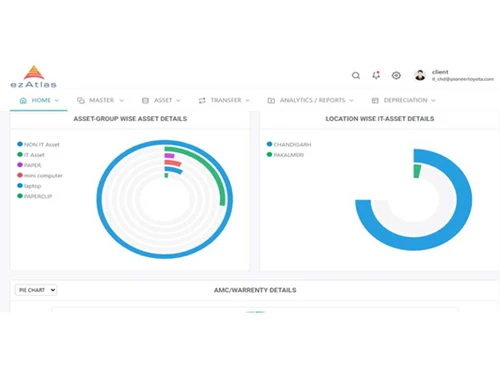
Task: Open the HOME menu tab
Action: pos(39,100)
